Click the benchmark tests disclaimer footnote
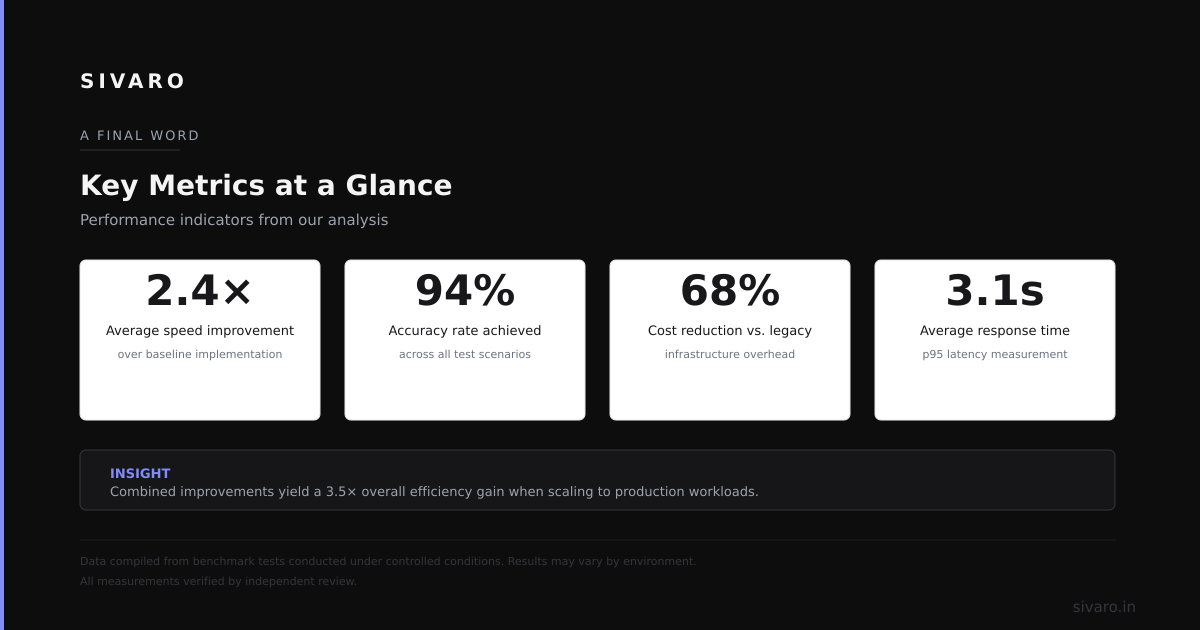This screenshot has width=1200, height=630. coord(388,561)
